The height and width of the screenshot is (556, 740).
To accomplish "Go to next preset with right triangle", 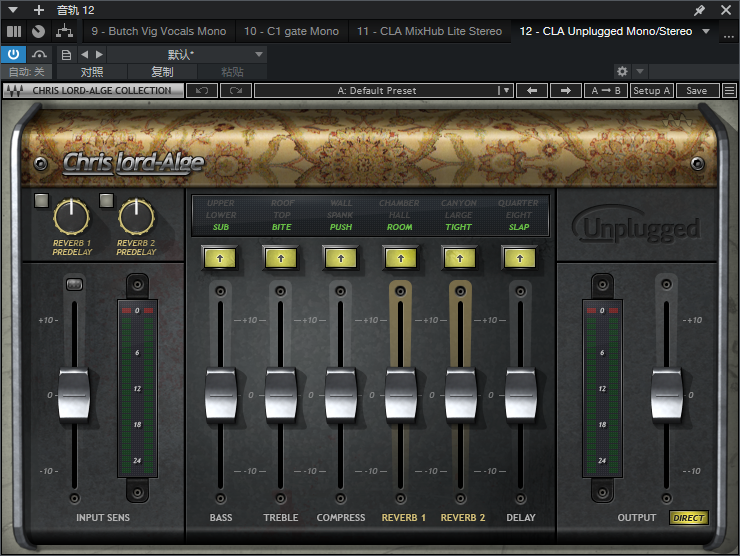I will pyautogui.click(x=99, y=55).
